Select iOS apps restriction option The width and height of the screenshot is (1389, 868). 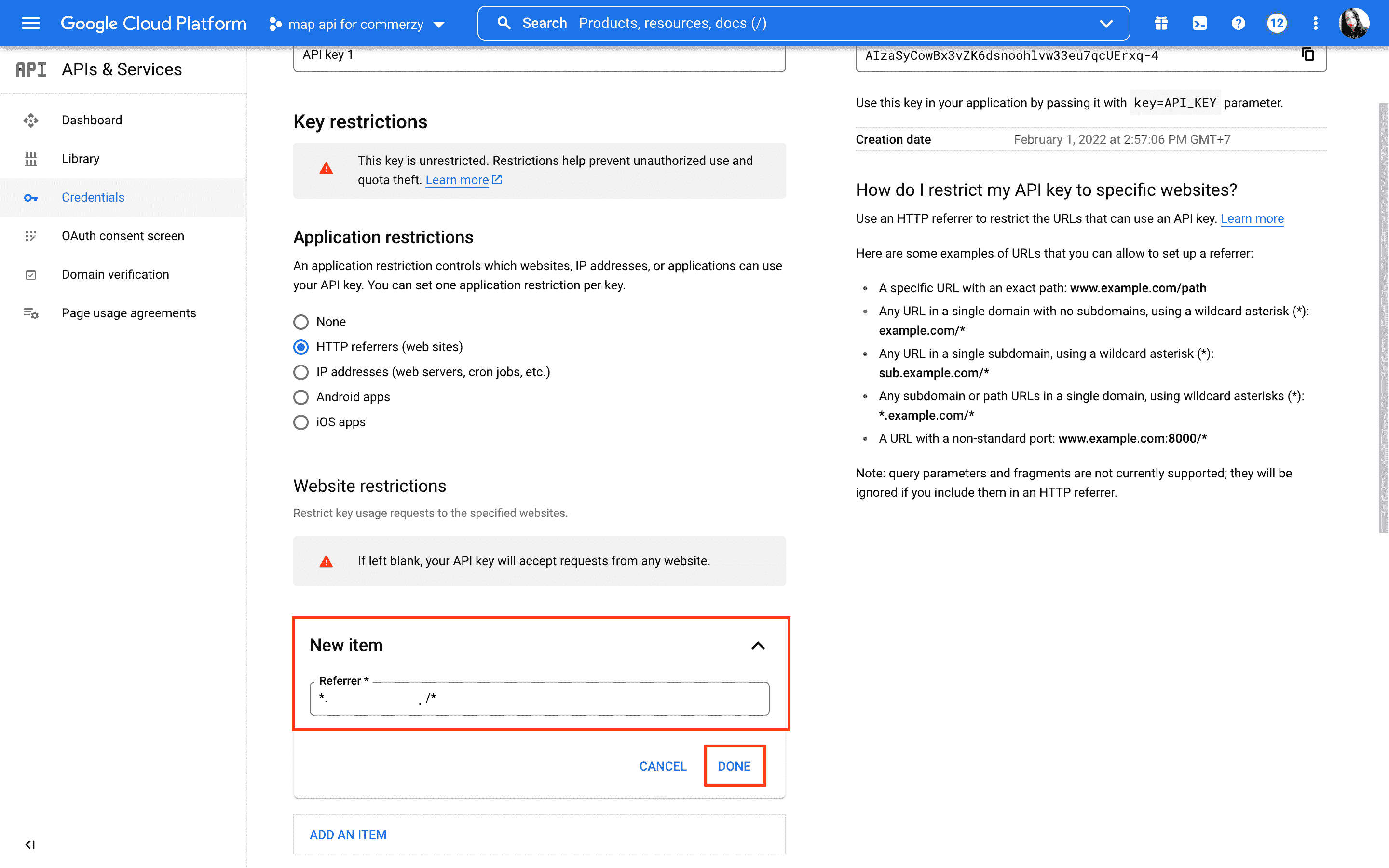(x=301, y=422)
